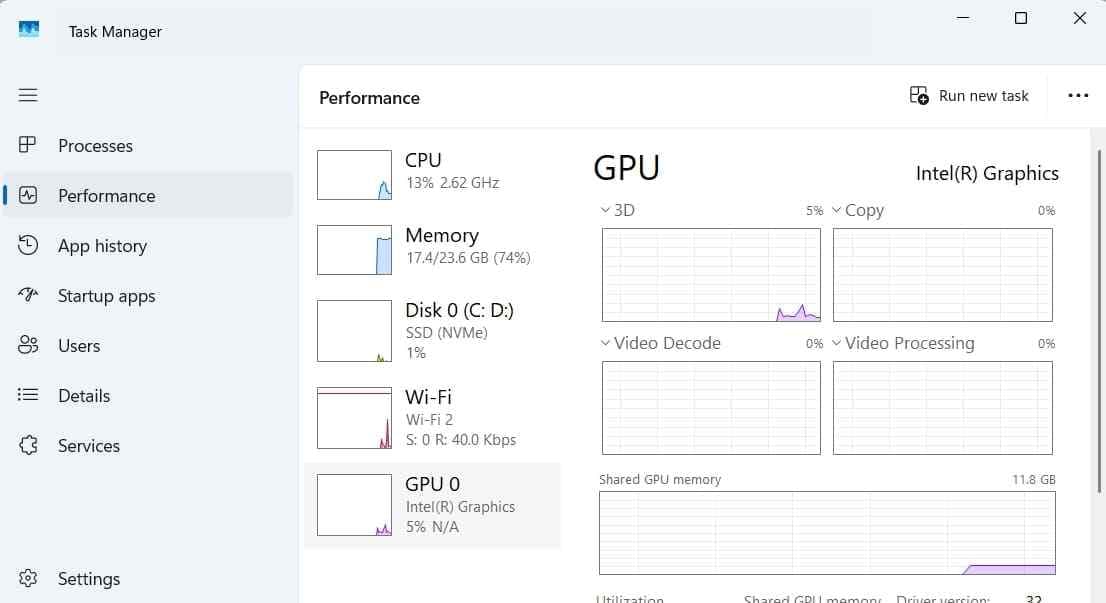Select the GPU 0 mini graph
1106x603 pixels.
pyautogui.click(x=354, y=504)
